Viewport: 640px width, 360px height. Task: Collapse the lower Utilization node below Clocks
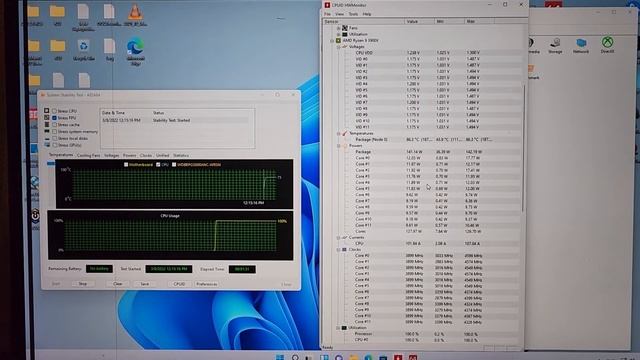click(x=338, y=328)
